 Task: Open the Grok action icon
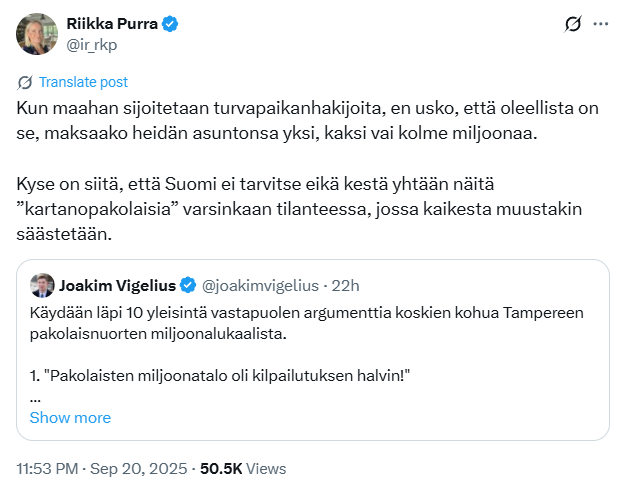(x=573, y=24)
